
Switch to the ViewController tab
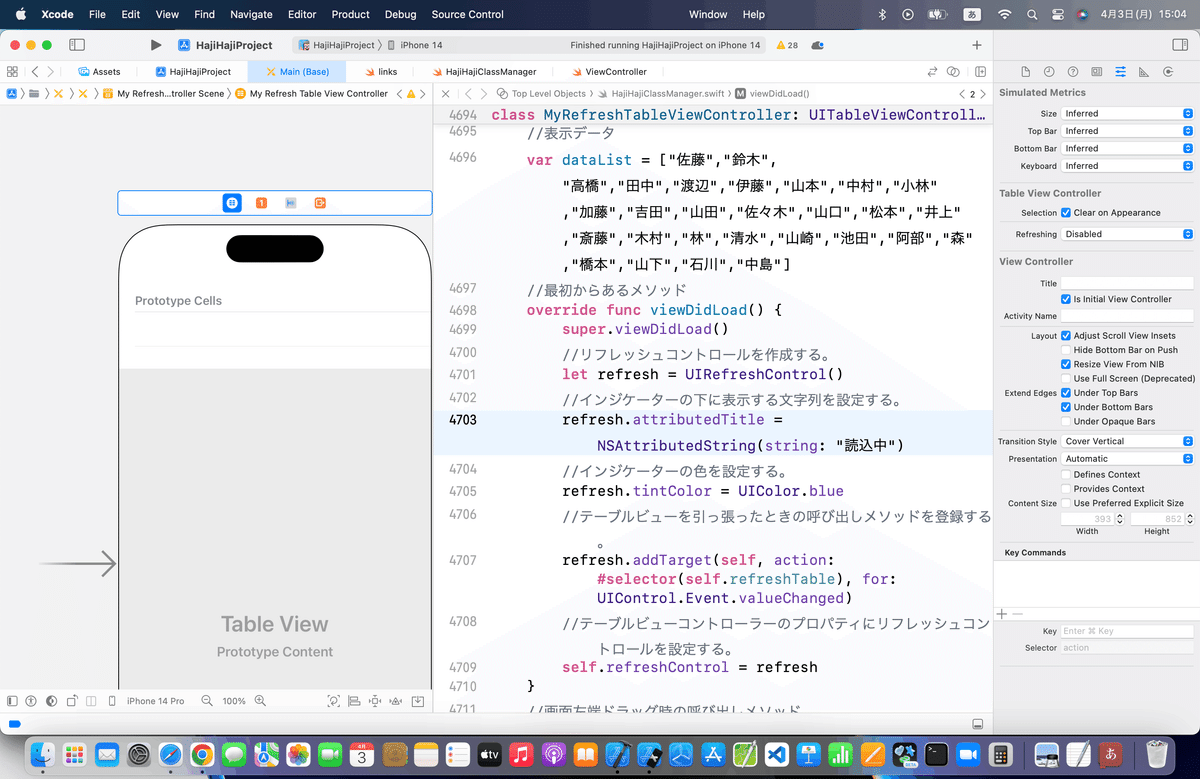point(609,72)
